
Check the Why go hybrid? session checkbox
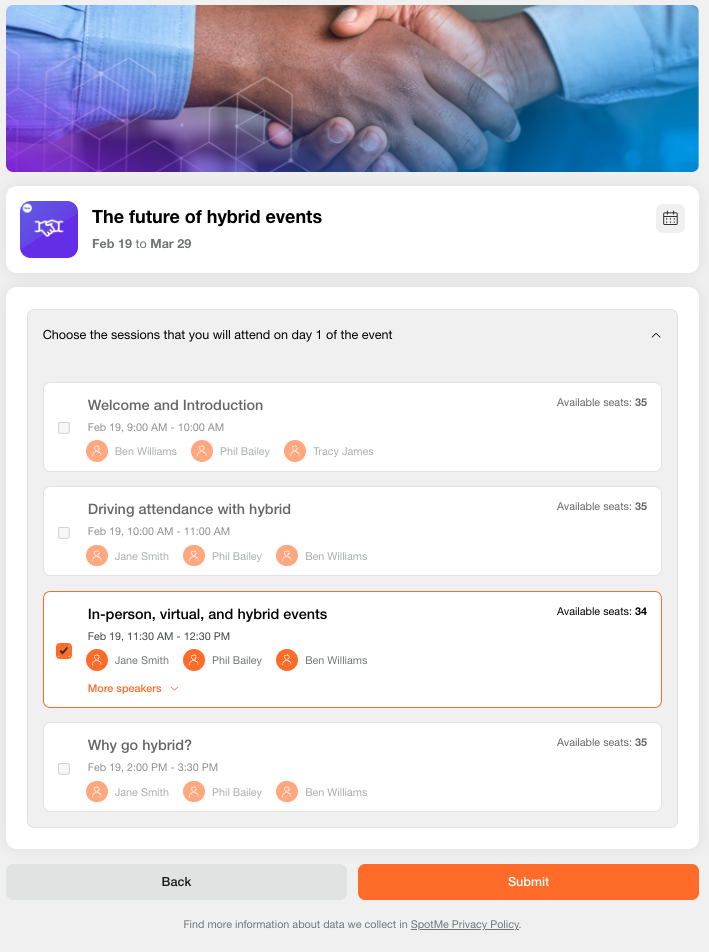click(64, 768)
